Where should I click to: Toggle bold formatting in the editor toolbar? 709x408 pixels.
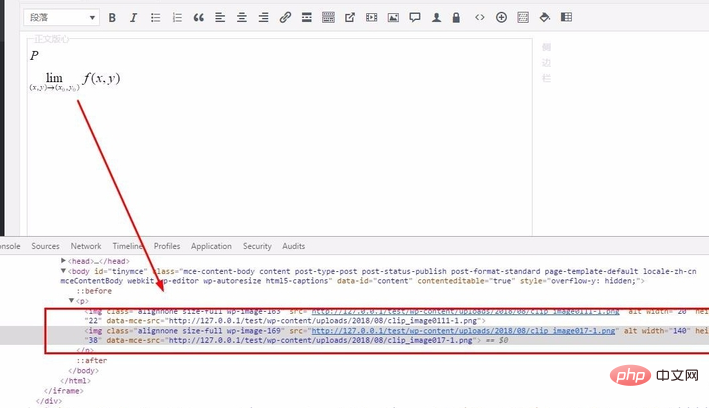coord(112,18)
